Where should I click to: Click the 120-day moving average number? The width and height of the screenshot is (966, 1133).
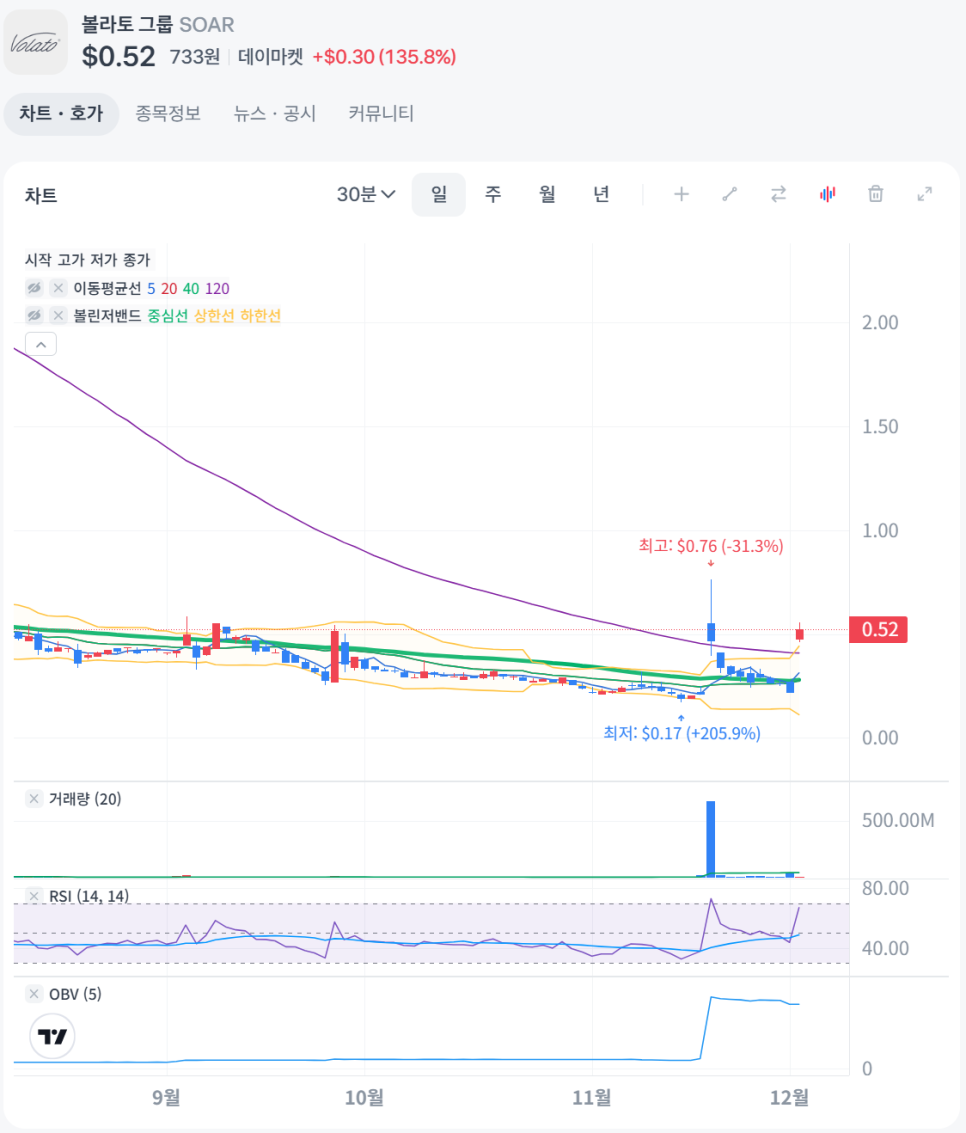[217, 288]
